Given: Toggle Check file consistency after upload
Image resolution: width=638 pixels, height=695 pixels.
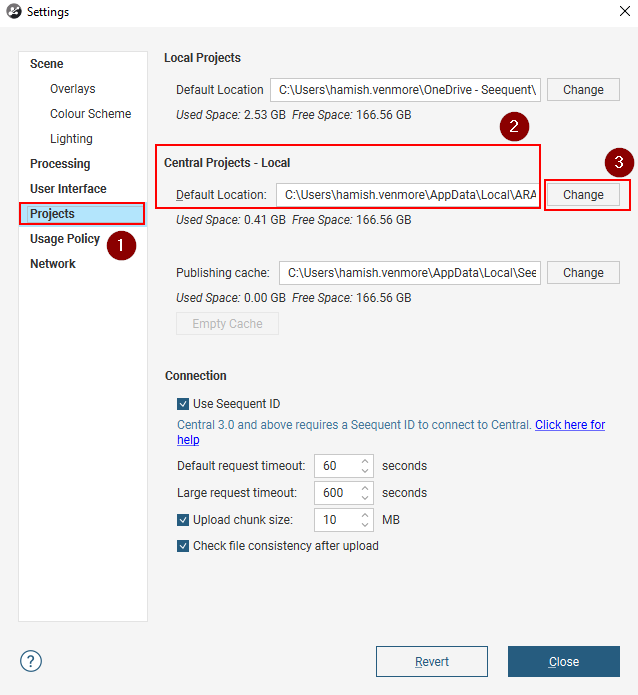Looking at the screenshot, I should pos(183,546).
